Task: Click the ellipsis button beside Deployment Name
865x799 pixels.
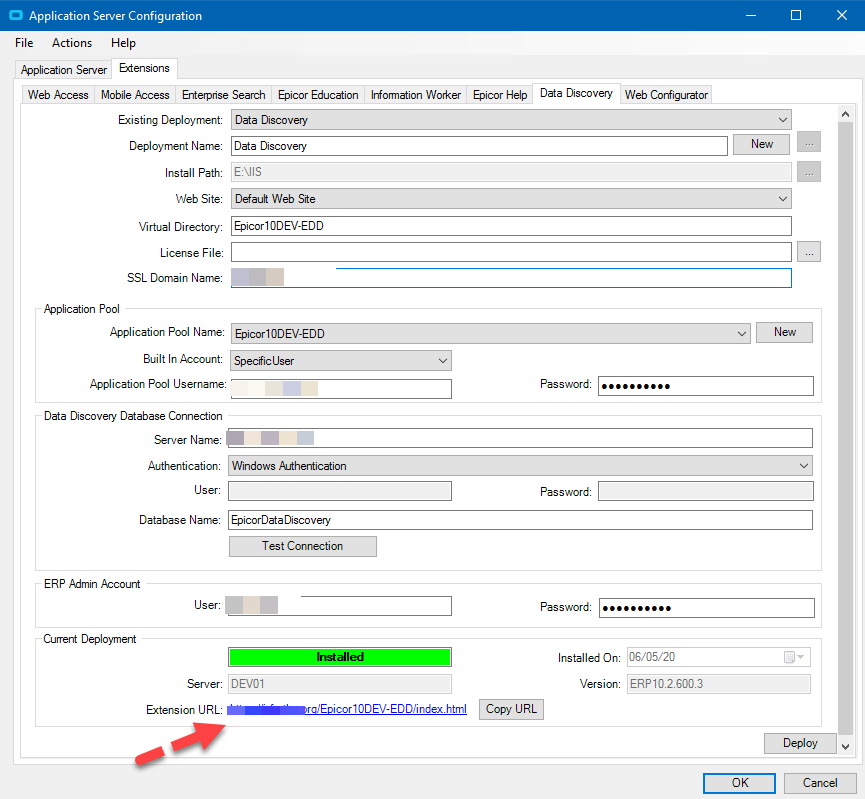Action: click(809, 143)
